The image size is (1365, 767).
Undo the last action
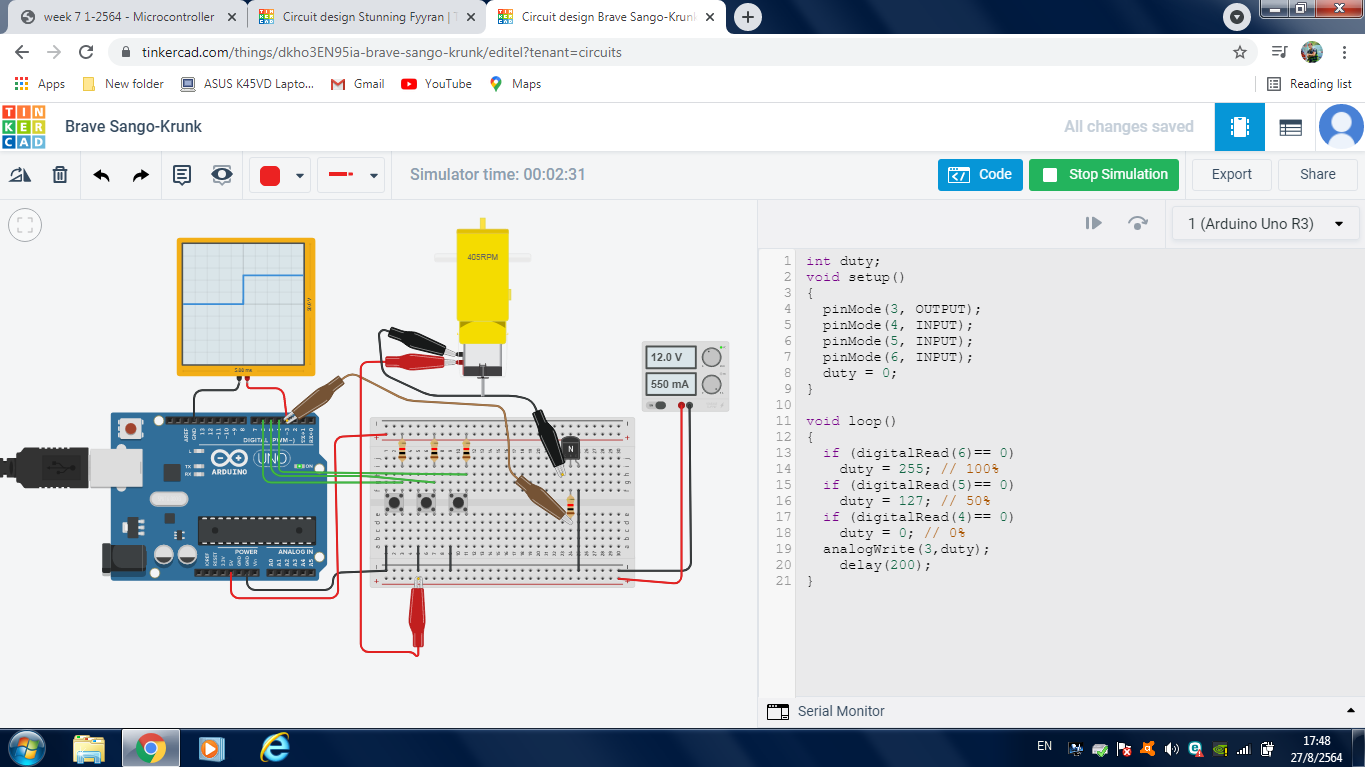(x=101, y=175)
